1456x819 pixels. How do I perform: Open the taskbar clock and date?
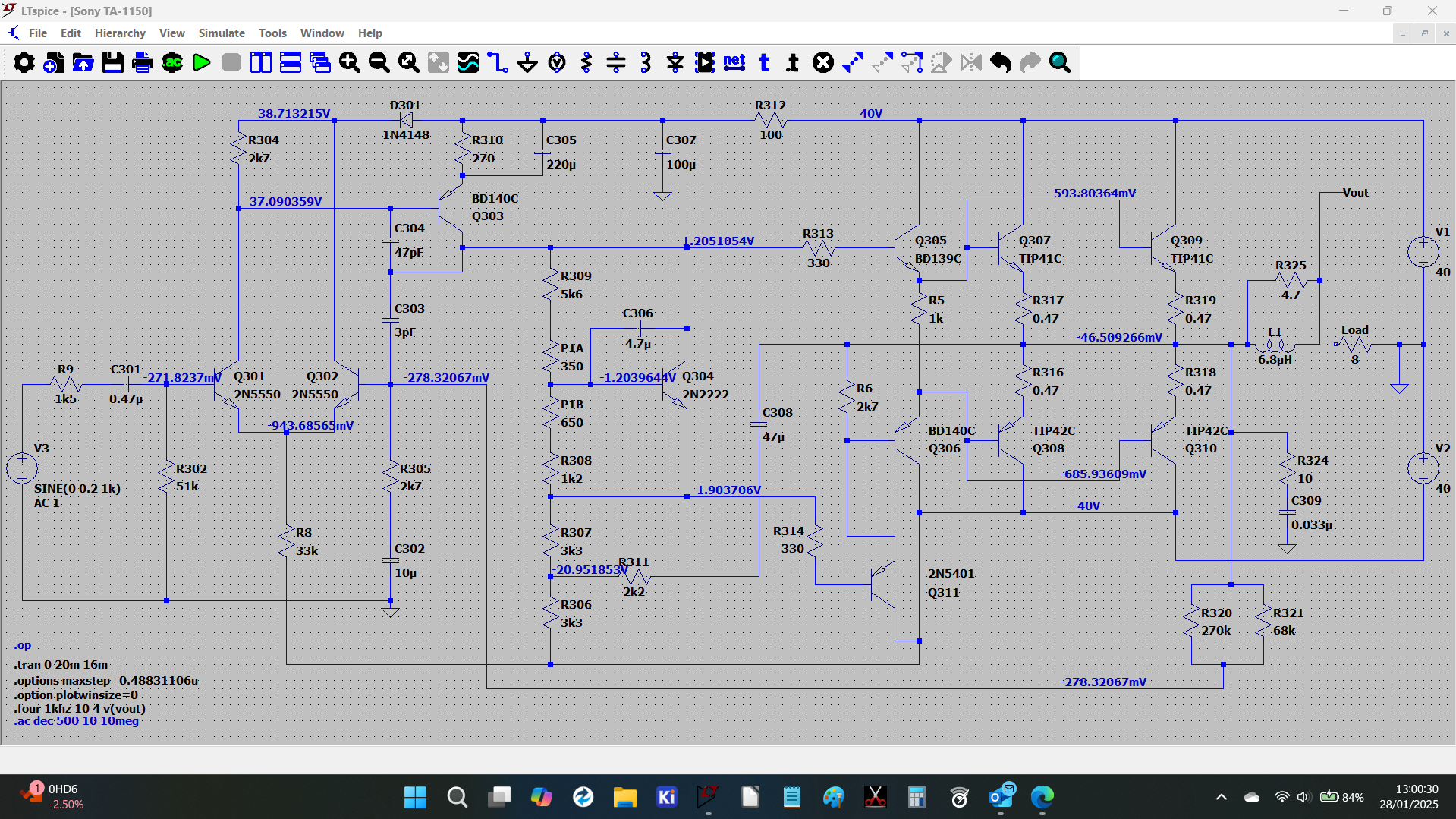click(1408, 797)
